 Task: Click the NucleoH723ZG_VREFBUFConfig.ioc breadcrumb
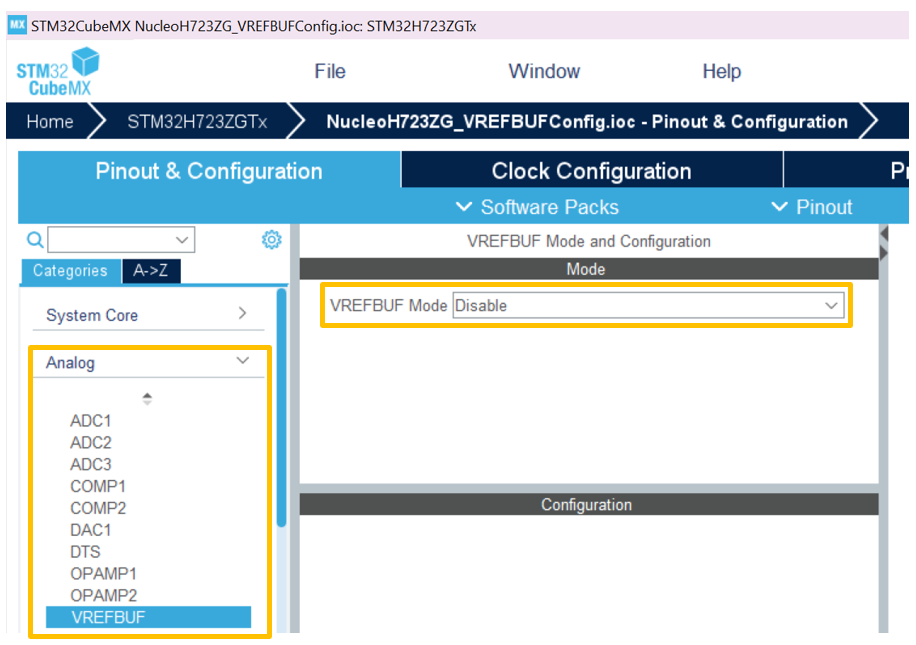(x=587, y=122)
